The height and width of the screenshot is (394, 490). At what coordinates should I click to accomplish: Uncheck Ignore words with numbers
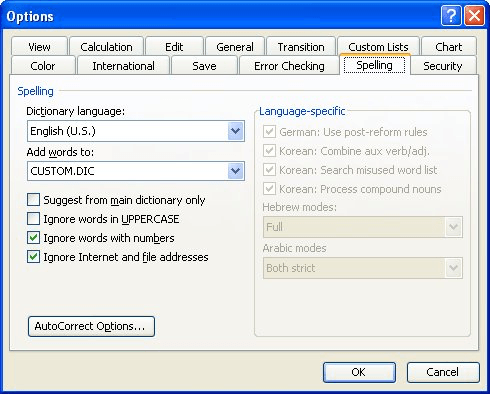[x=33, y=238]
